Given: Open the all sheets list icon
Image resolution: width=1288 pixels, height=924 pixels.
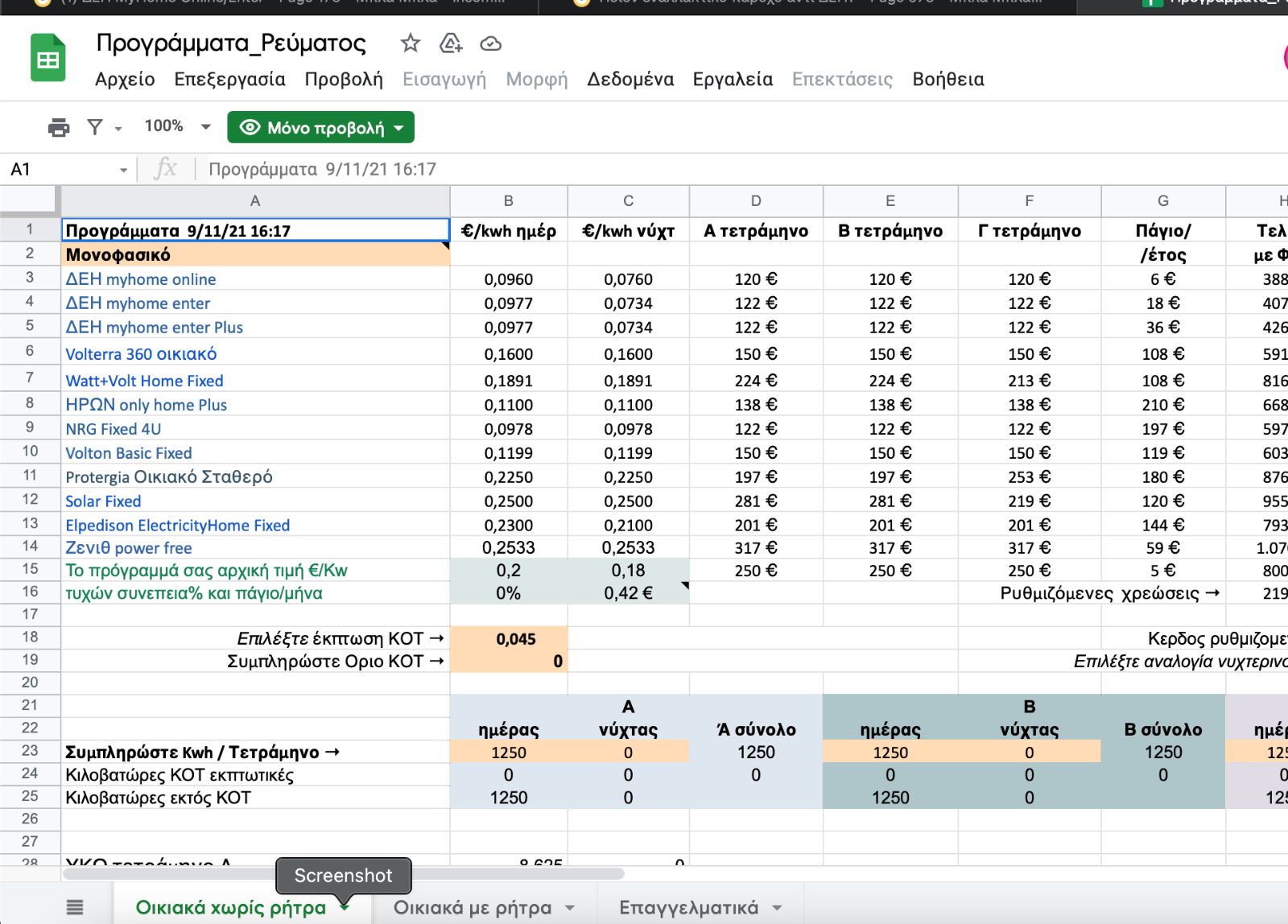Looking at the screenshot, I should 75,908.
